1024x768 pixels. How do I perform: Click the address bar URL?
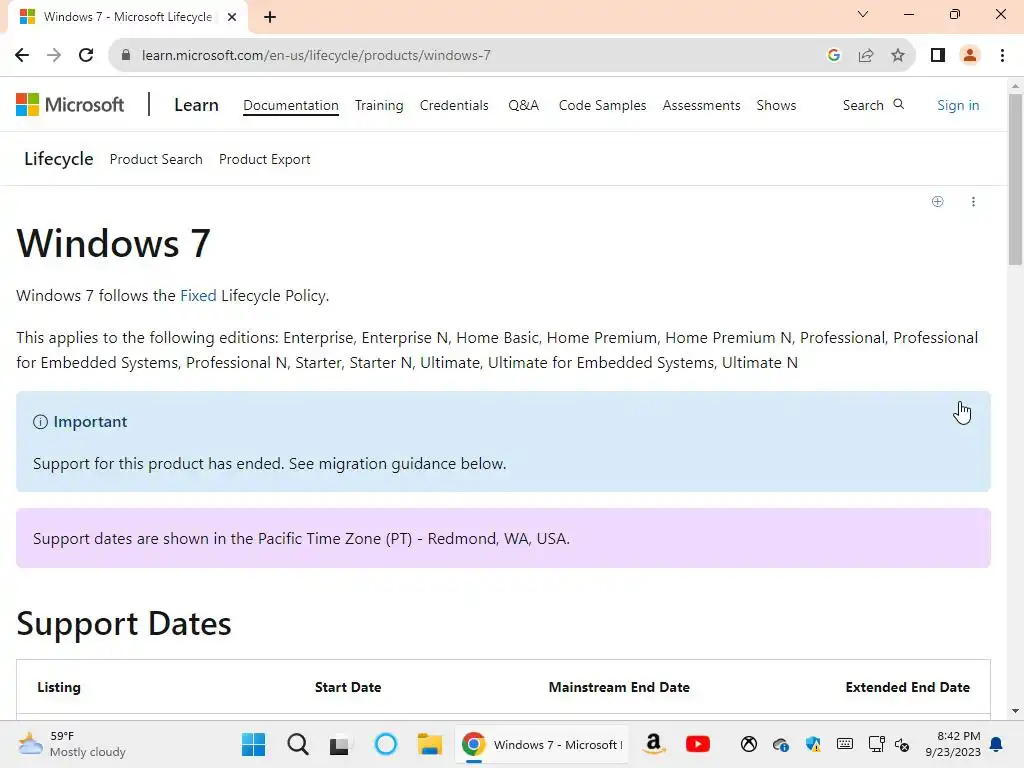click(316, 56)
